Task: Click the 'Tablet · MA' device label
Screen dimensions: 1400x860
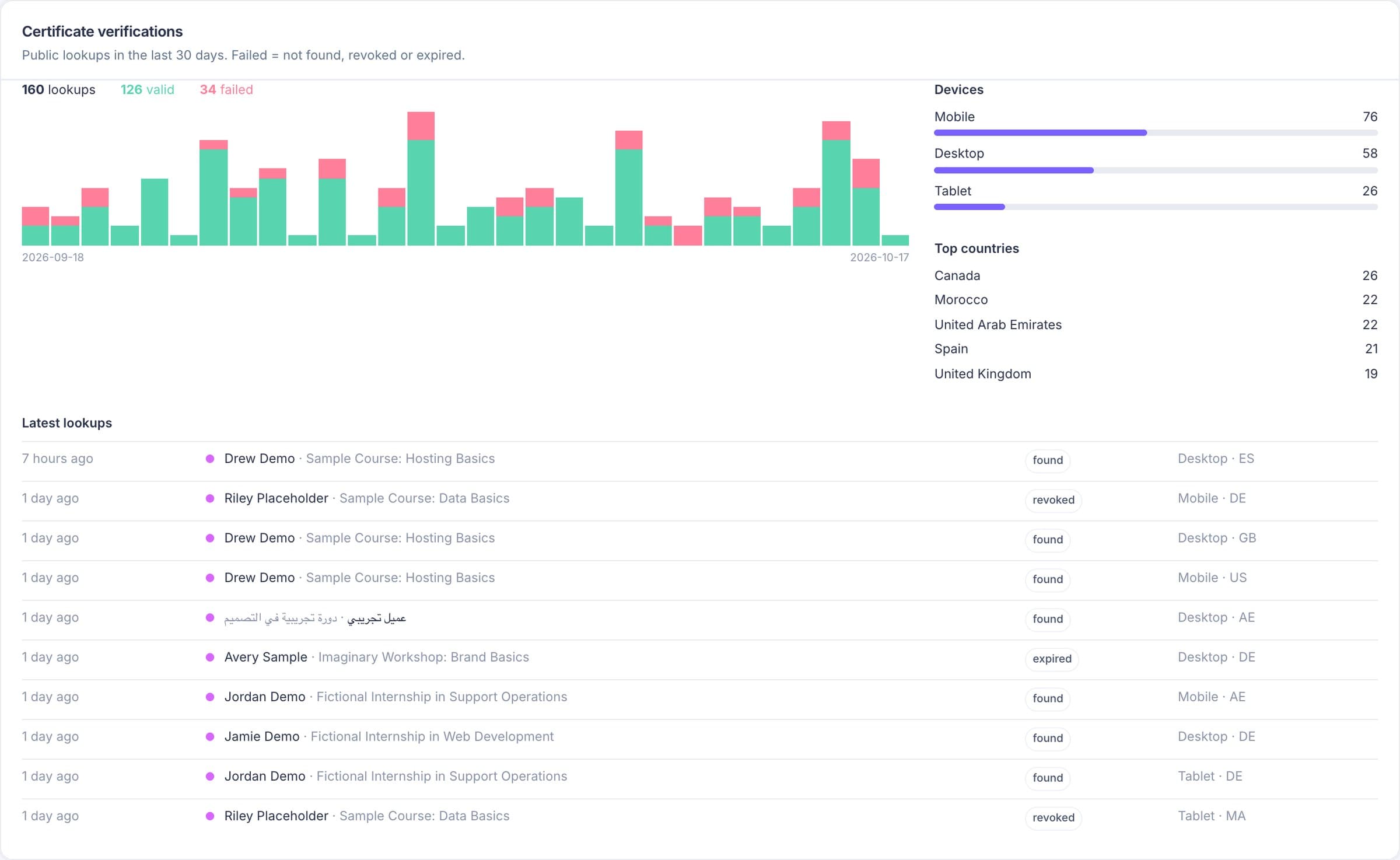Action: point(1212,816)
